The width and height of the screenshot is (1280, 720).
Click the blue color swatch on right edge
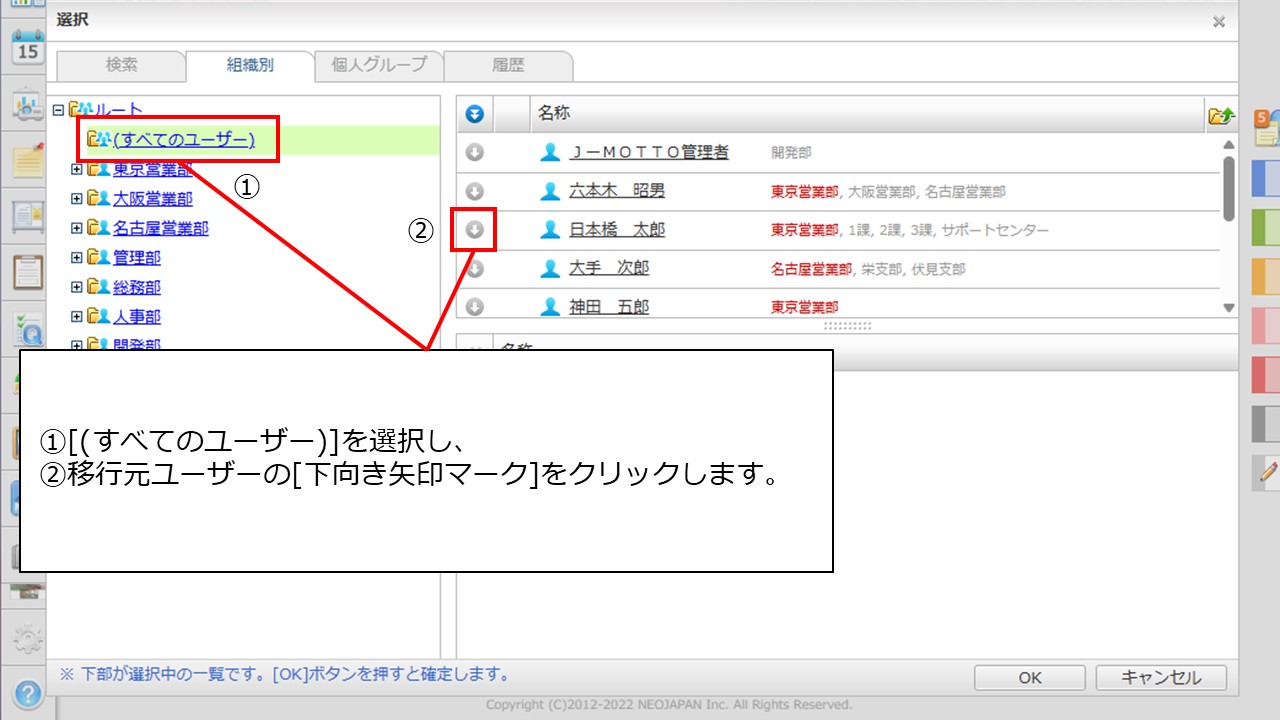coord(1266,178)
